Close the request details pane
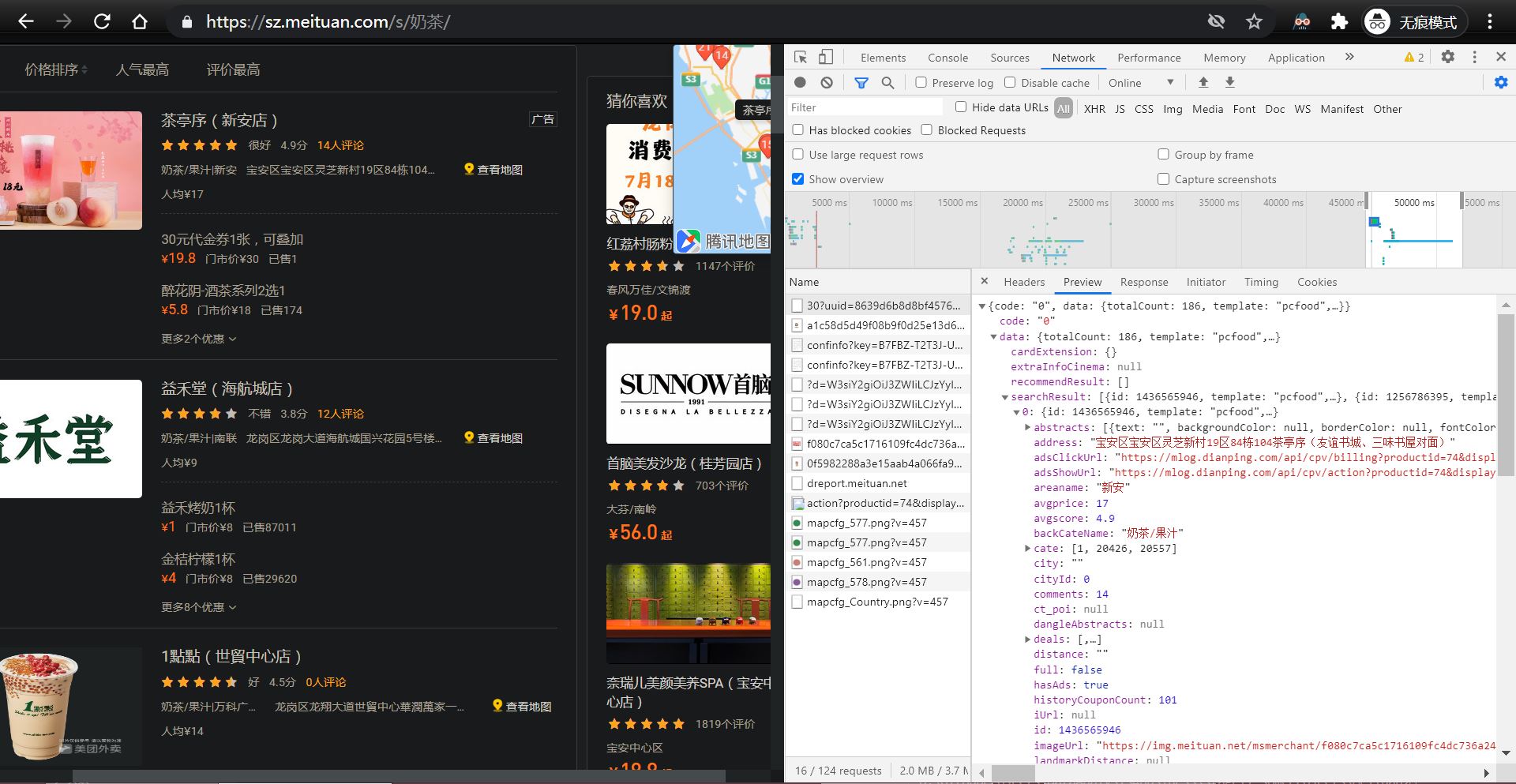The height and width of the screenshot is (784, 1516). tap(984, 281)
